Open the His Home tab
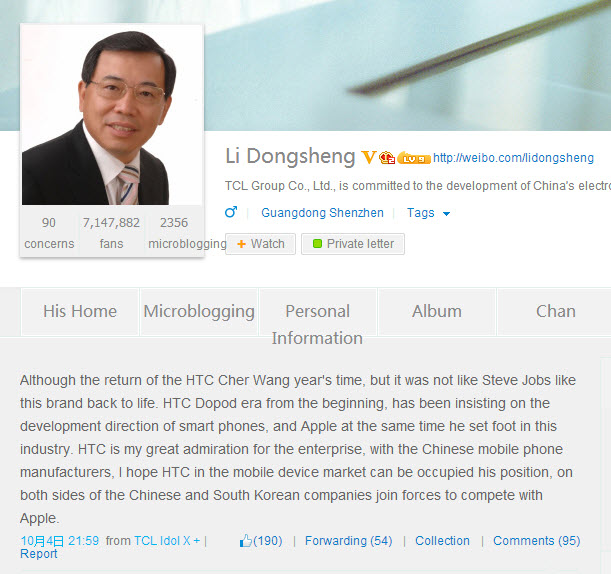611x574 pixels. pyautogui.click(x=80, y=312)
